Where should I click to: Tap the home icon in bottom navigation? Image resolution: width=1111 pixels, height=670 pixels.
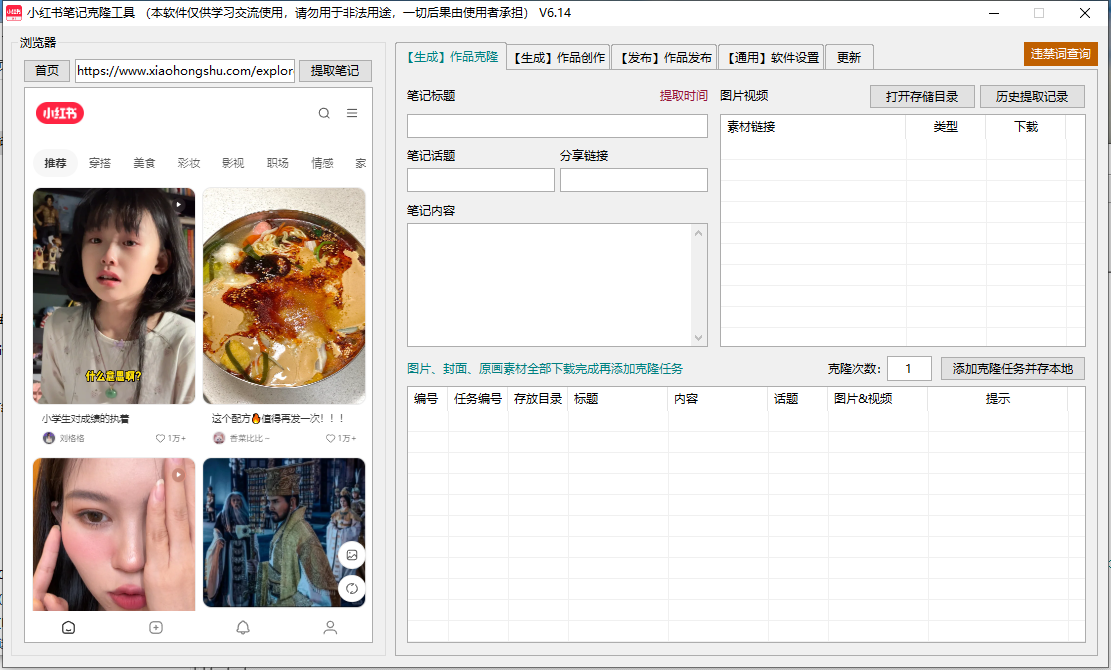click(68, 627)
